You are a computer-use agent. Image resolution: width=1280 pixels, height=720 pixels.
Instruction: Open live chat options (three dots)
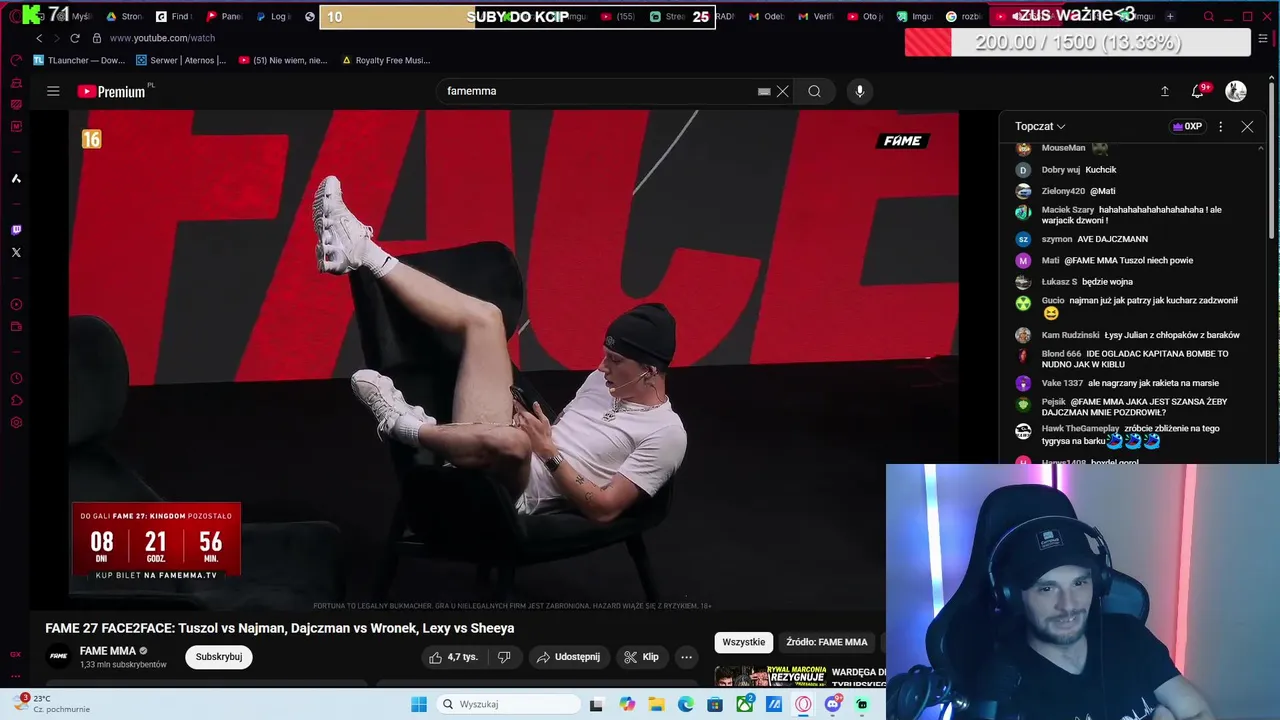point(1220,127)
